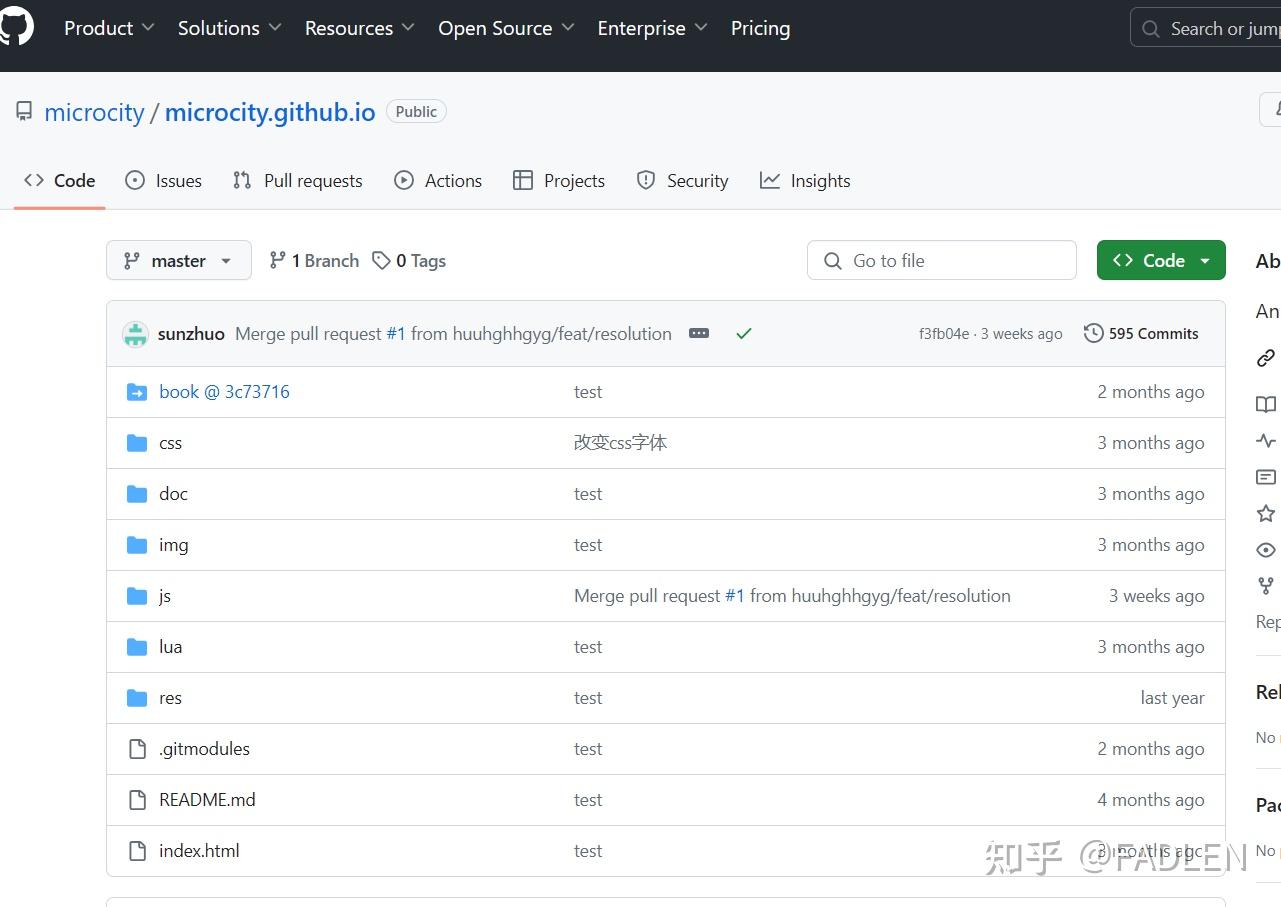Switch to the Issues tab
Image resolution: width=1281 pixels, height=907 pixels.
[163, 181]
